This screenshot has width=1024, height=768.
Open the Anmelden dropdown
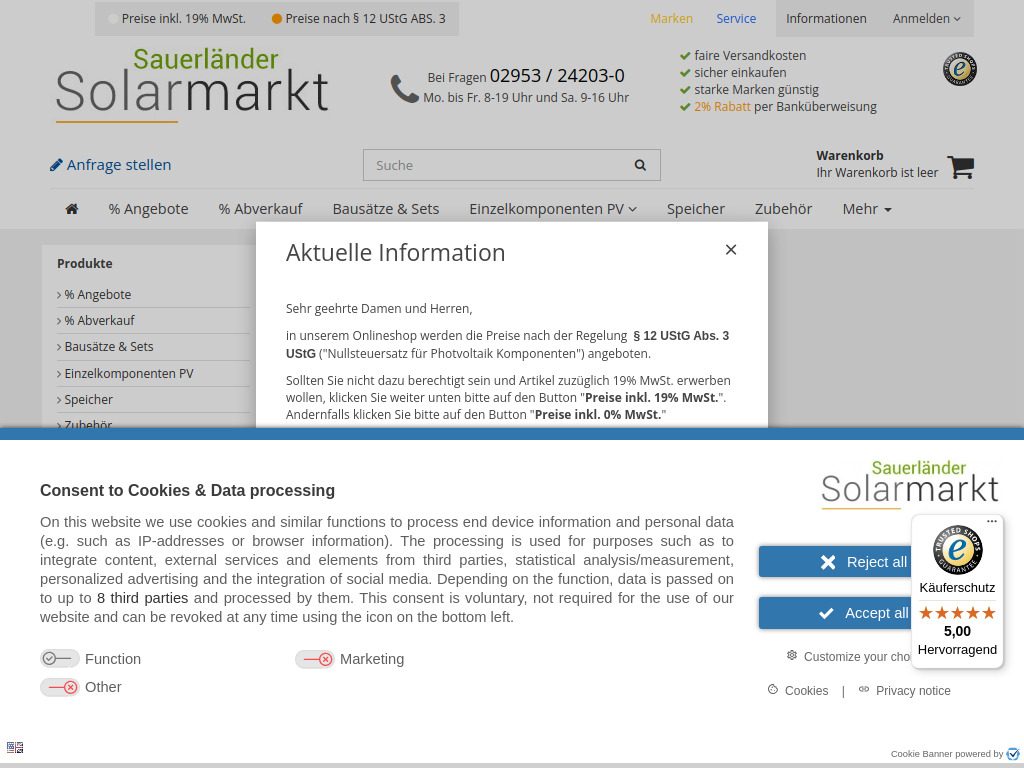[926, 18]
